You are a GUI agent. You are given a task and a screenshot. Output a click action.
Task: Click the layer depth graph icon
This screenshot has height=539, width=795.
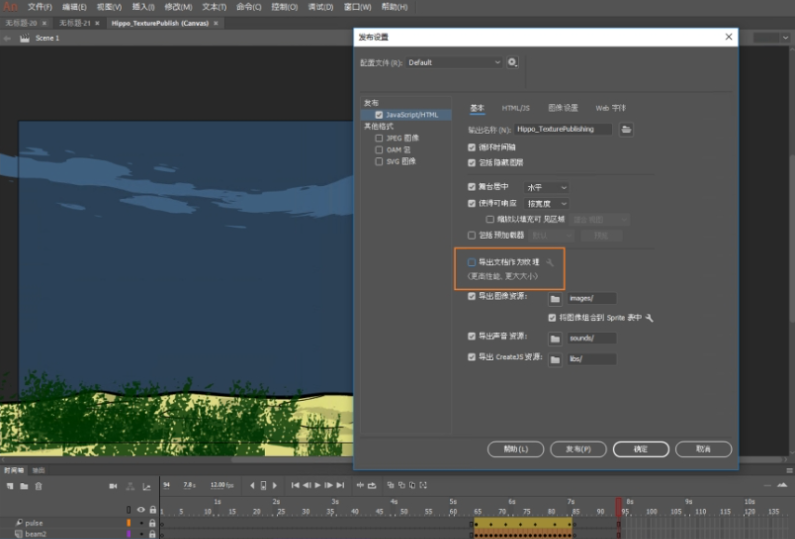[147, 486]
